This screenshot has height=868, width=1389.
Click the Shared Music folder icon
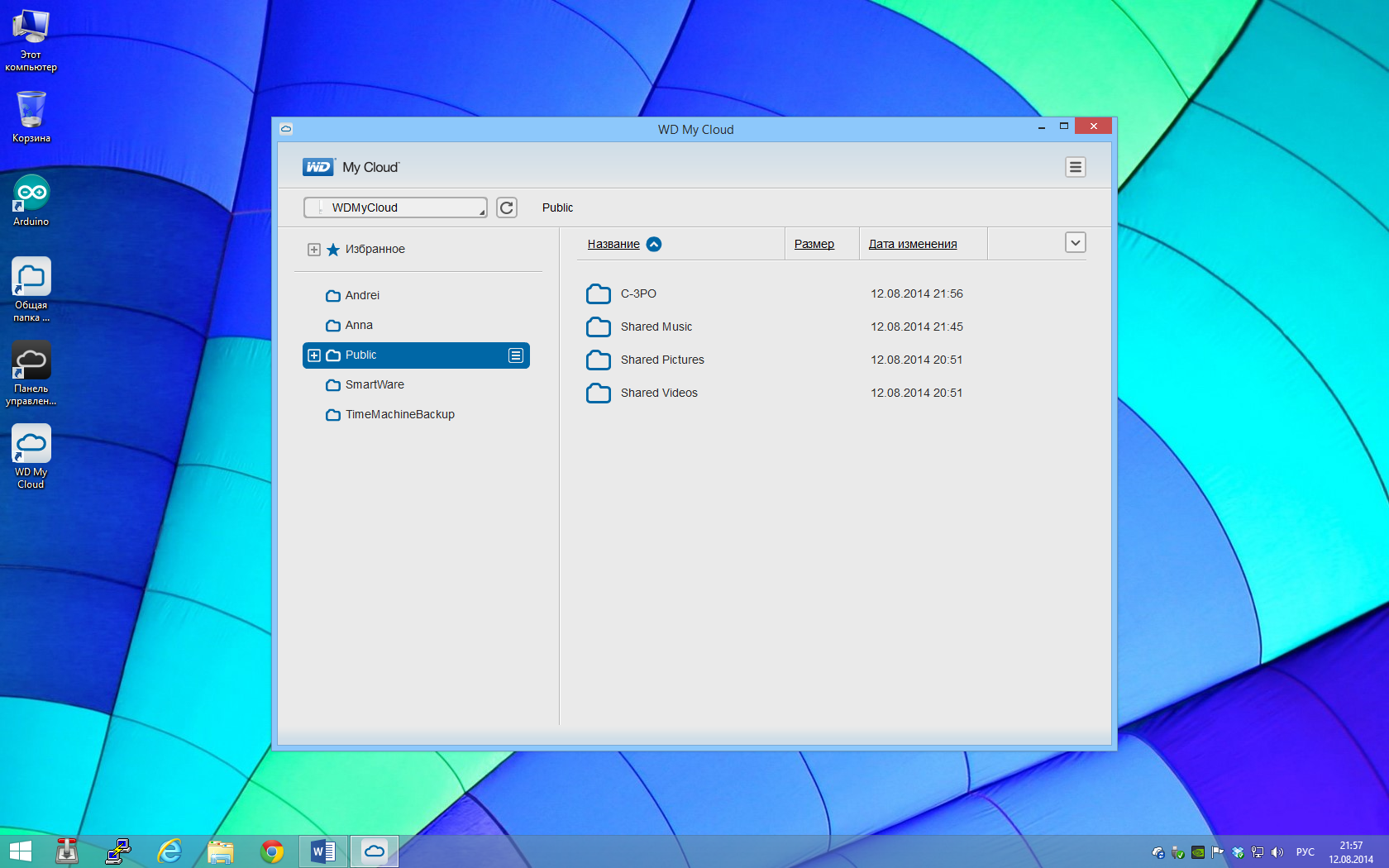tap(599, 327)
